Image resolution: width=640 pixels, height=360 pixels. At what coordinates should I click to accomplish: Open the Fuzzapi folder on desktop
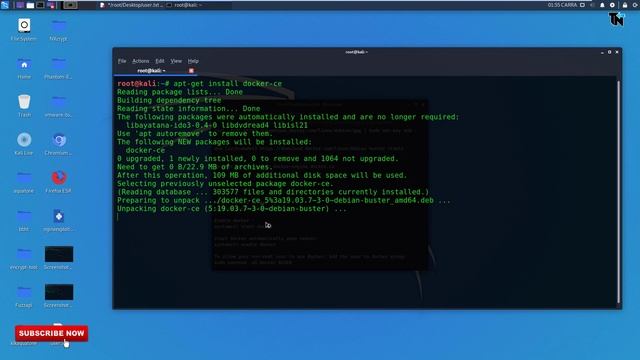click(x=24, y=292)
